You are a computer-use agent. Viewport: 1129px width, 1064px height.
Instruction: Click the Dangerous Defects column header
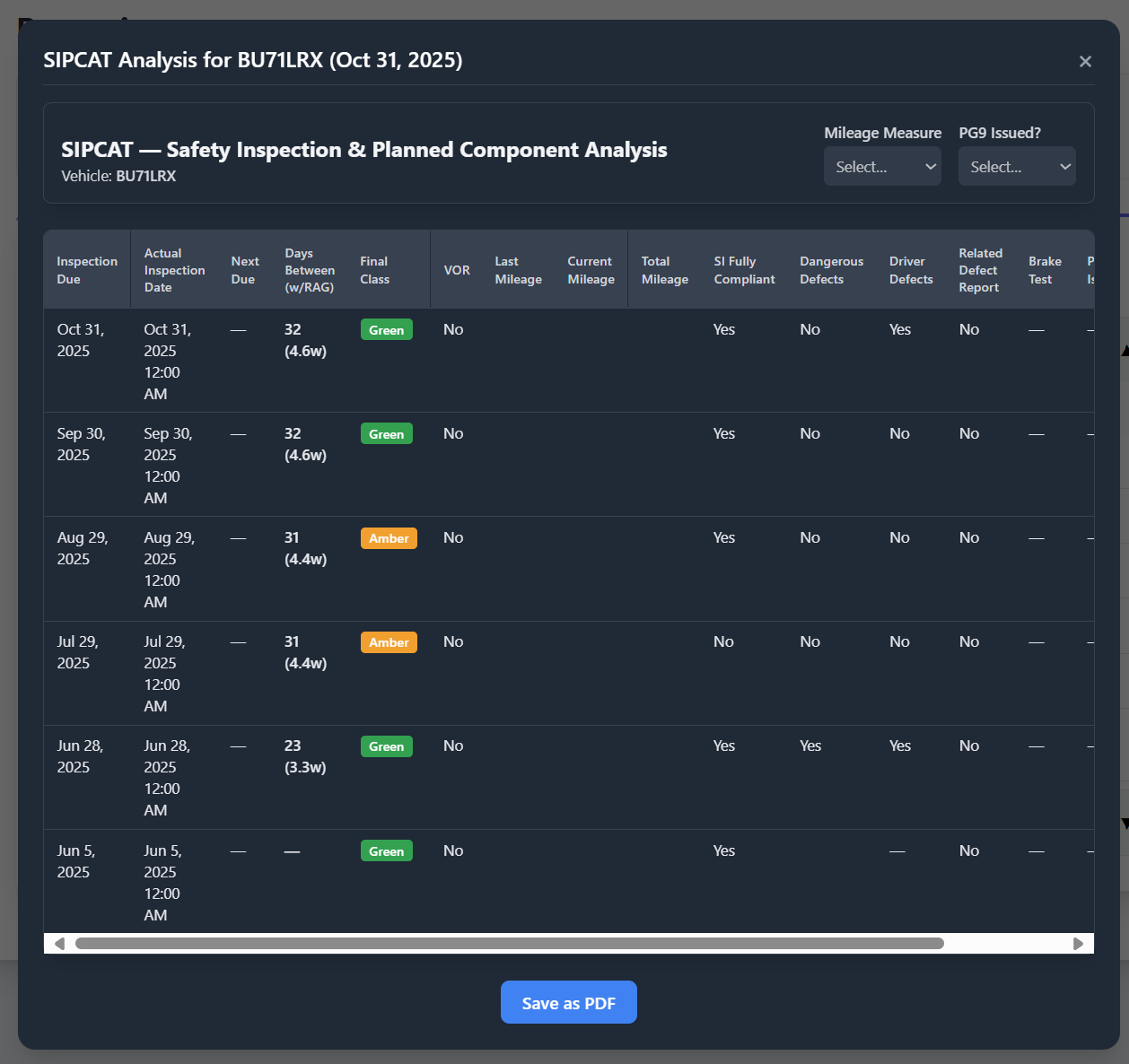pos(831,270)
